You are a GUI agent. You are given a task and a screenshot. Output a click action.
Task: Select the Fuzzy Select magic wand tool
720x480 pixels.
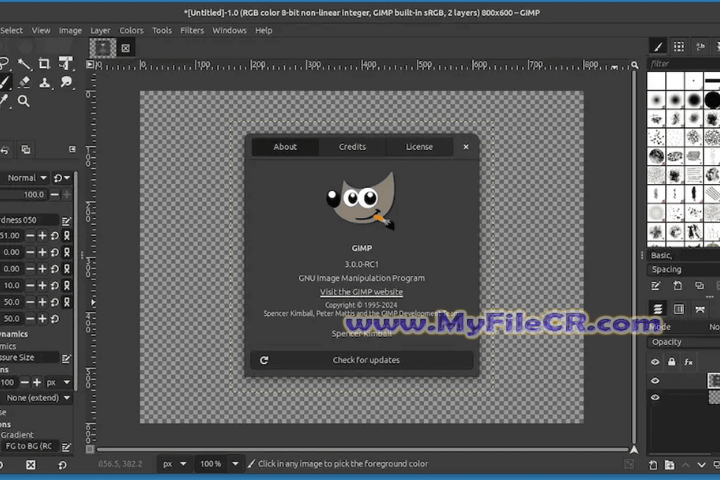[24, 63]
